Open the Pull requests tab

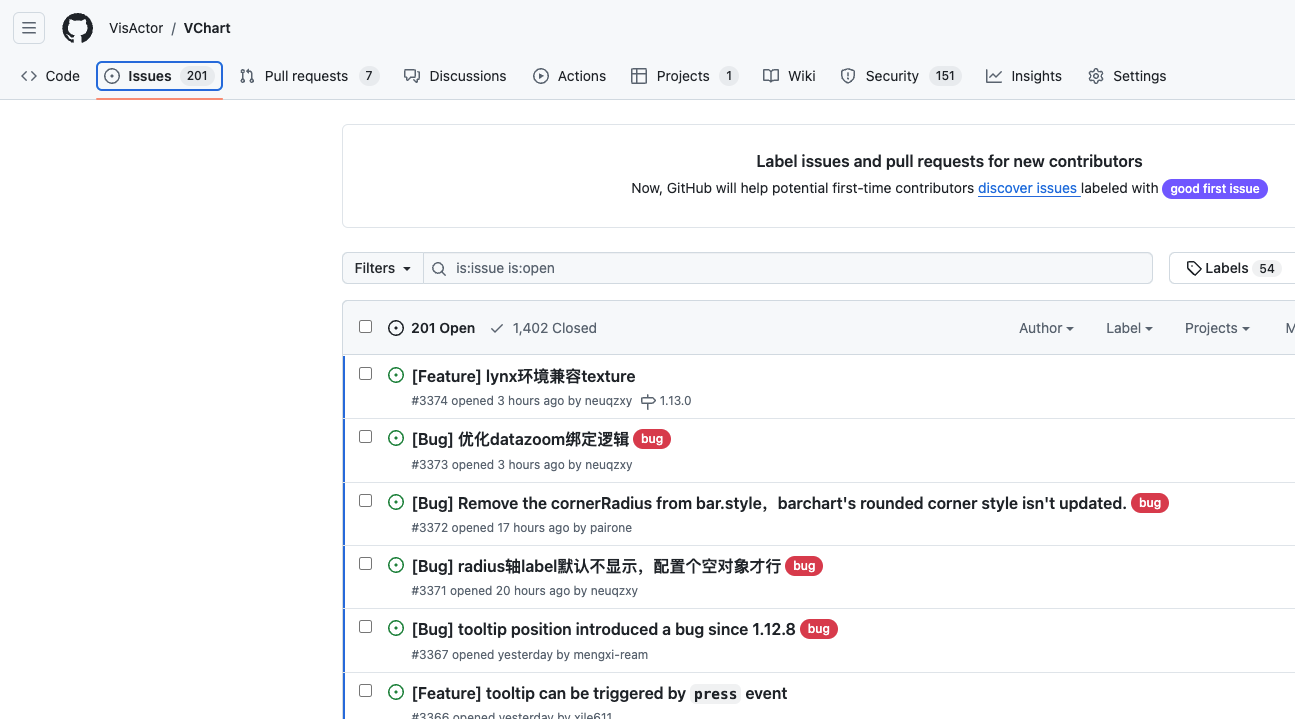point(309,76)
